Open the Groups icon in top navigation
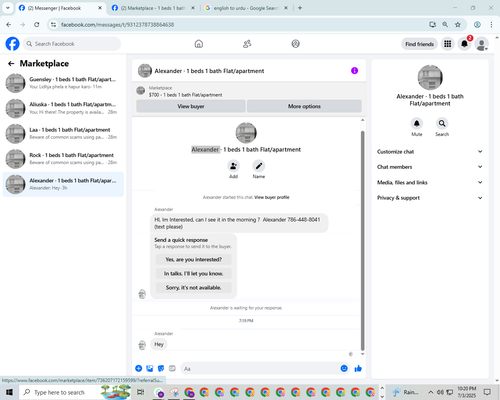This screenshot has width=500, height=400. (295, 44)
